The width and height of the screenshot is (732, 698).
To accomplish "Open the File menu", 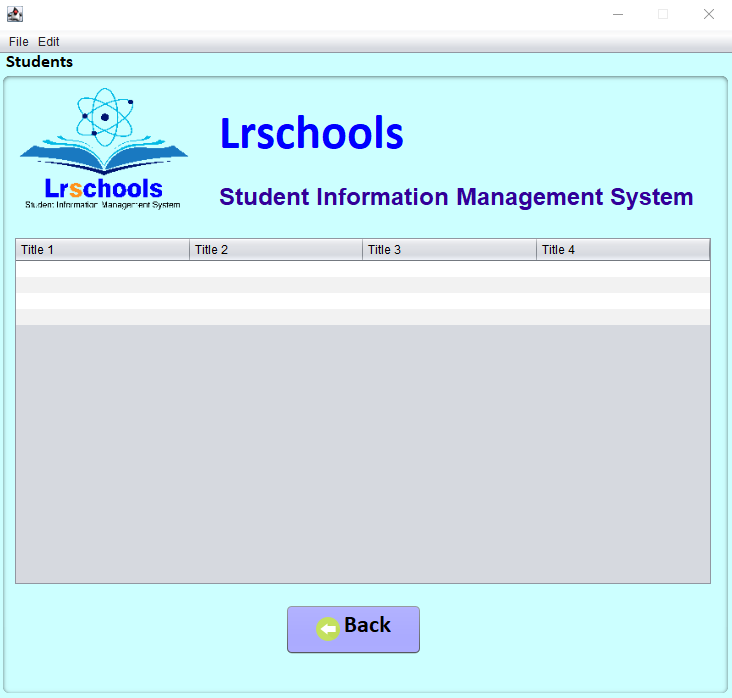I will point(19,42).
